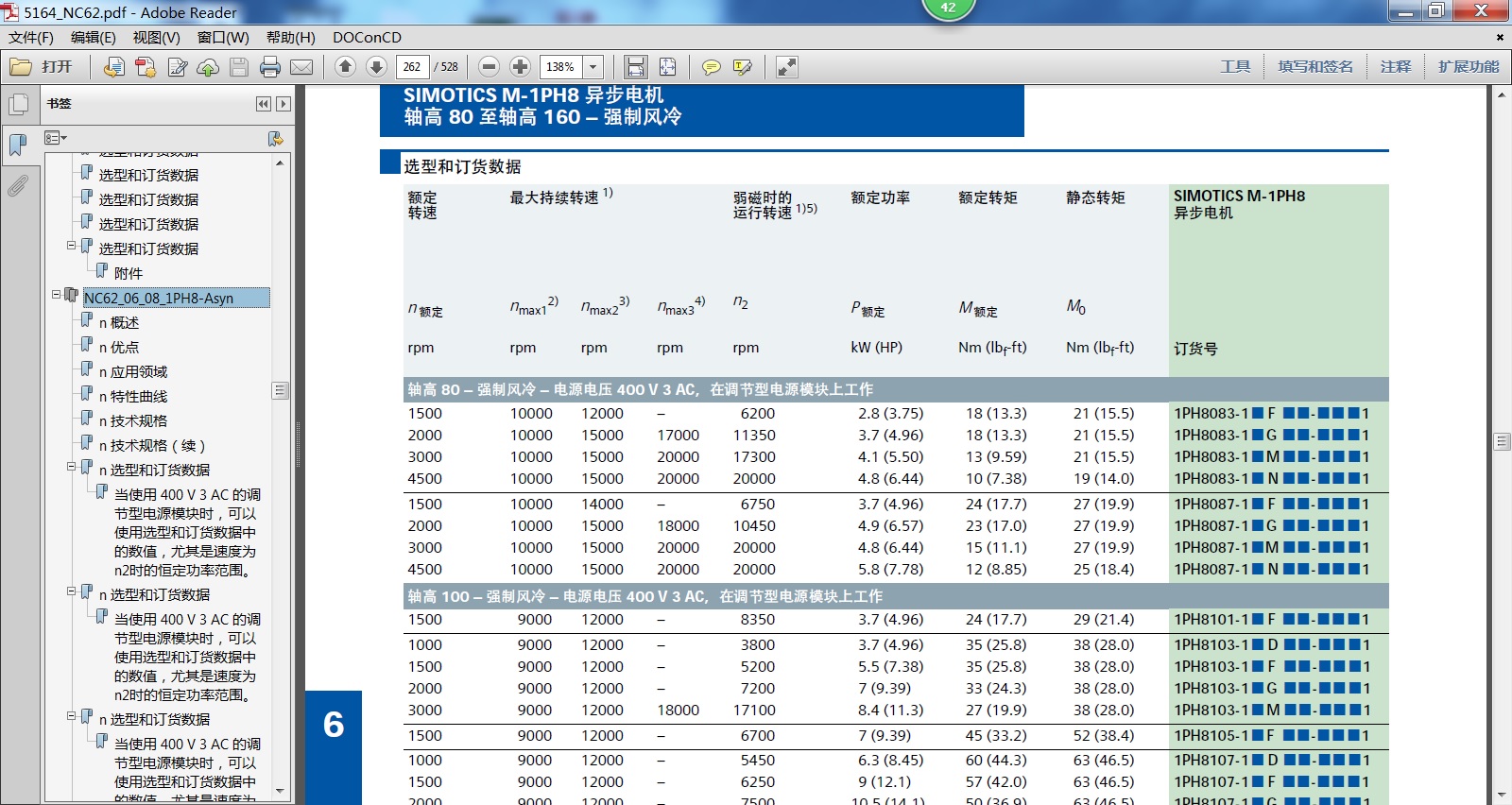The width and height of the screenshot is (1512, 805).
Task: Jump to the n 概述 bookmark
Action: [119, 323]
